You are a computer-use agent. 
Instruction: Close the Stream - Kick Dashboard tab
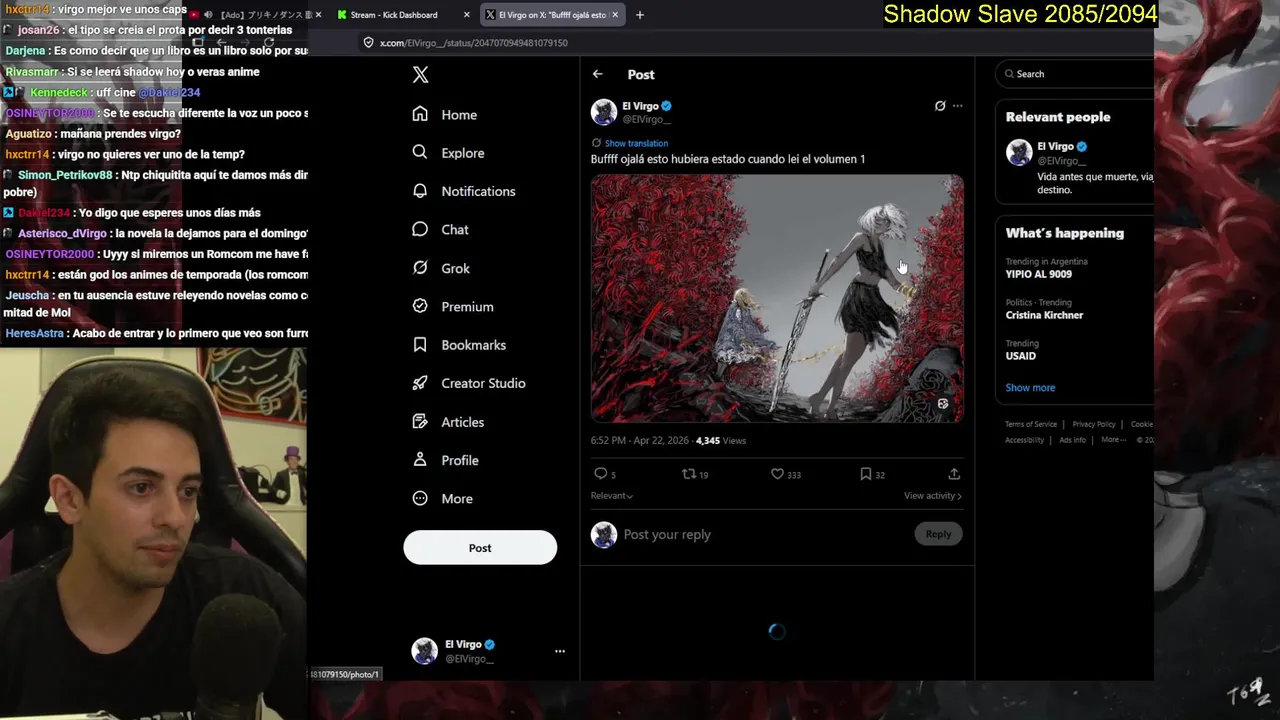pos(467,15)
